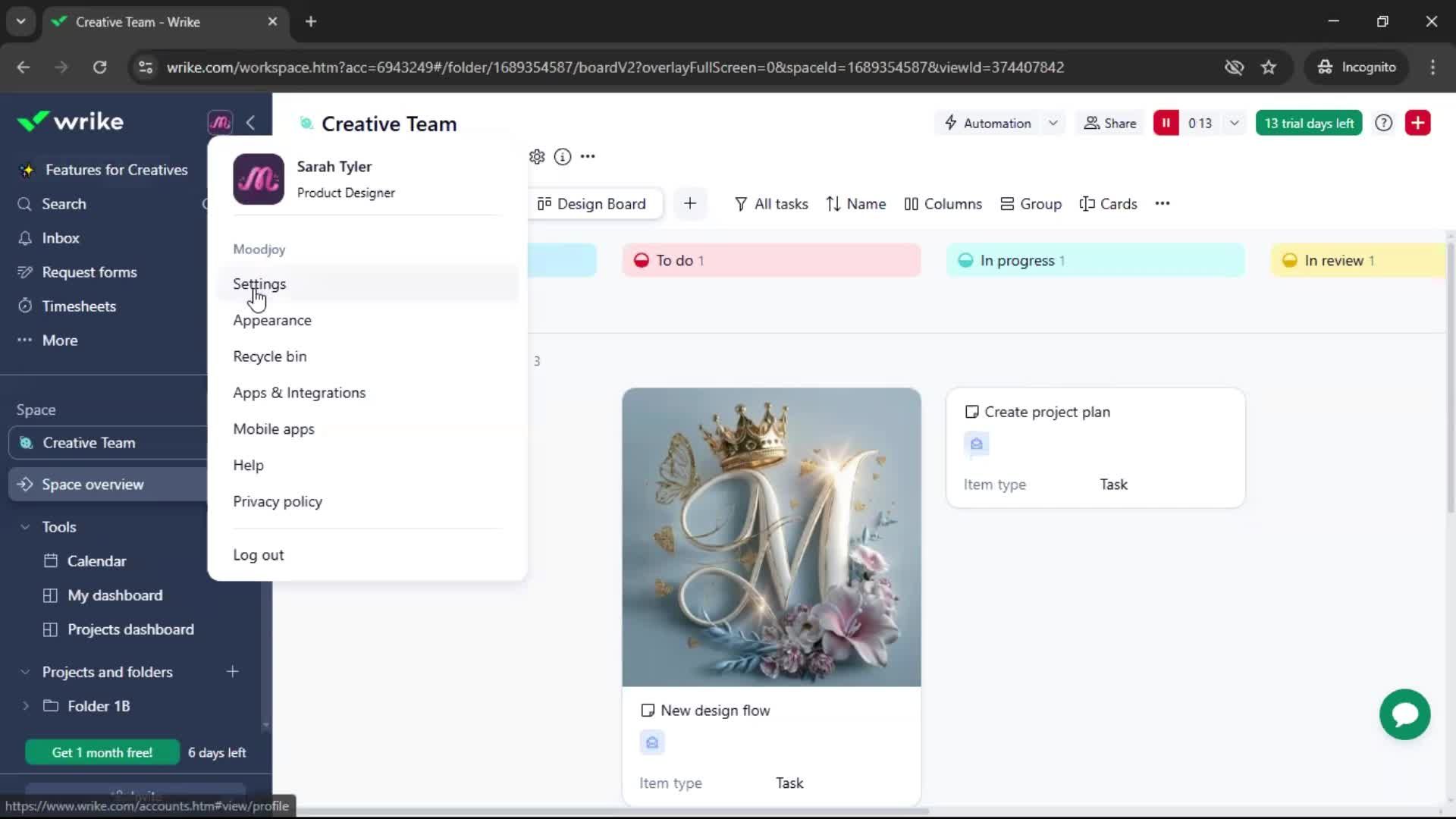Viewport: 1456px width, 819px height.
Task: Collapse Projects and folders section
Action: tap(25, 672)
